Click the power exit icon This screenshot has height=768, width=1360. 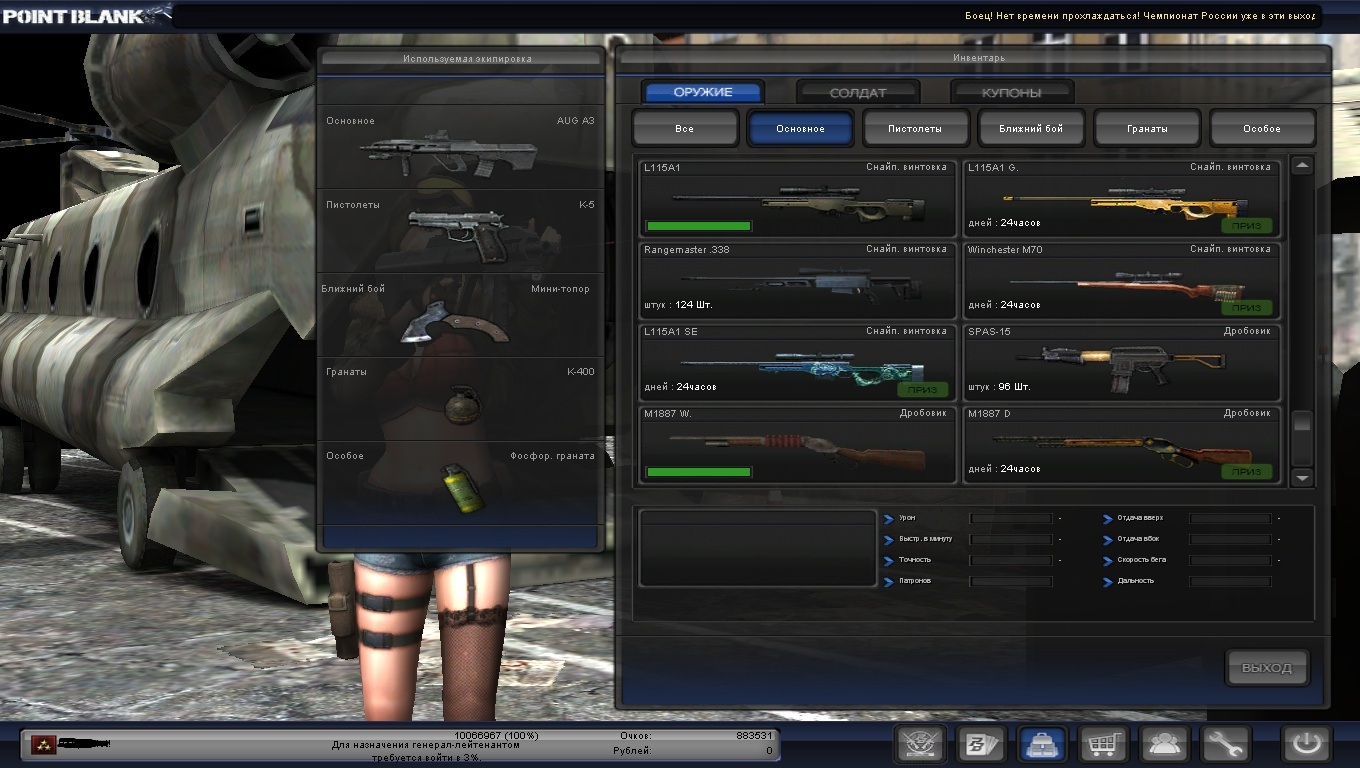pos(1308,744)
